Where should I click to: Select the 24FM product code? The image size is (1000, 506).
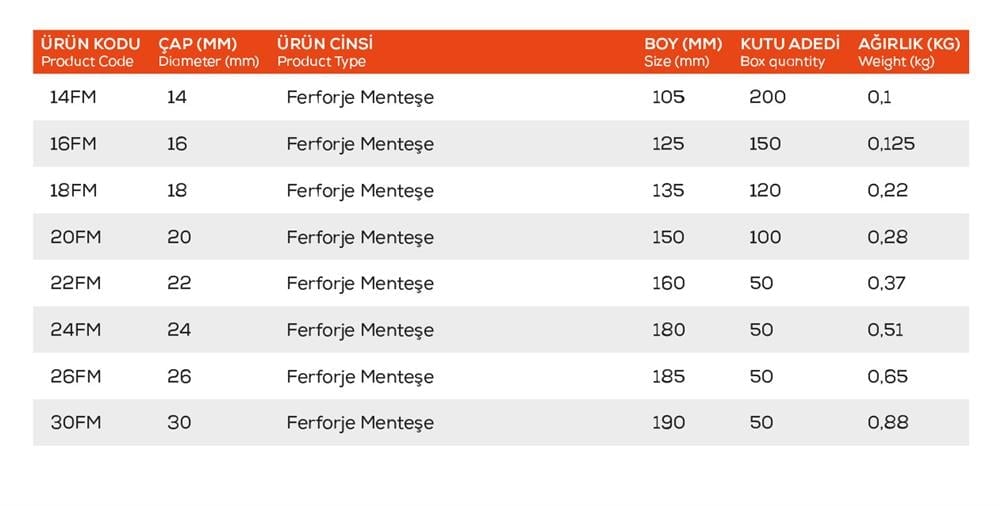pos(75,329)
